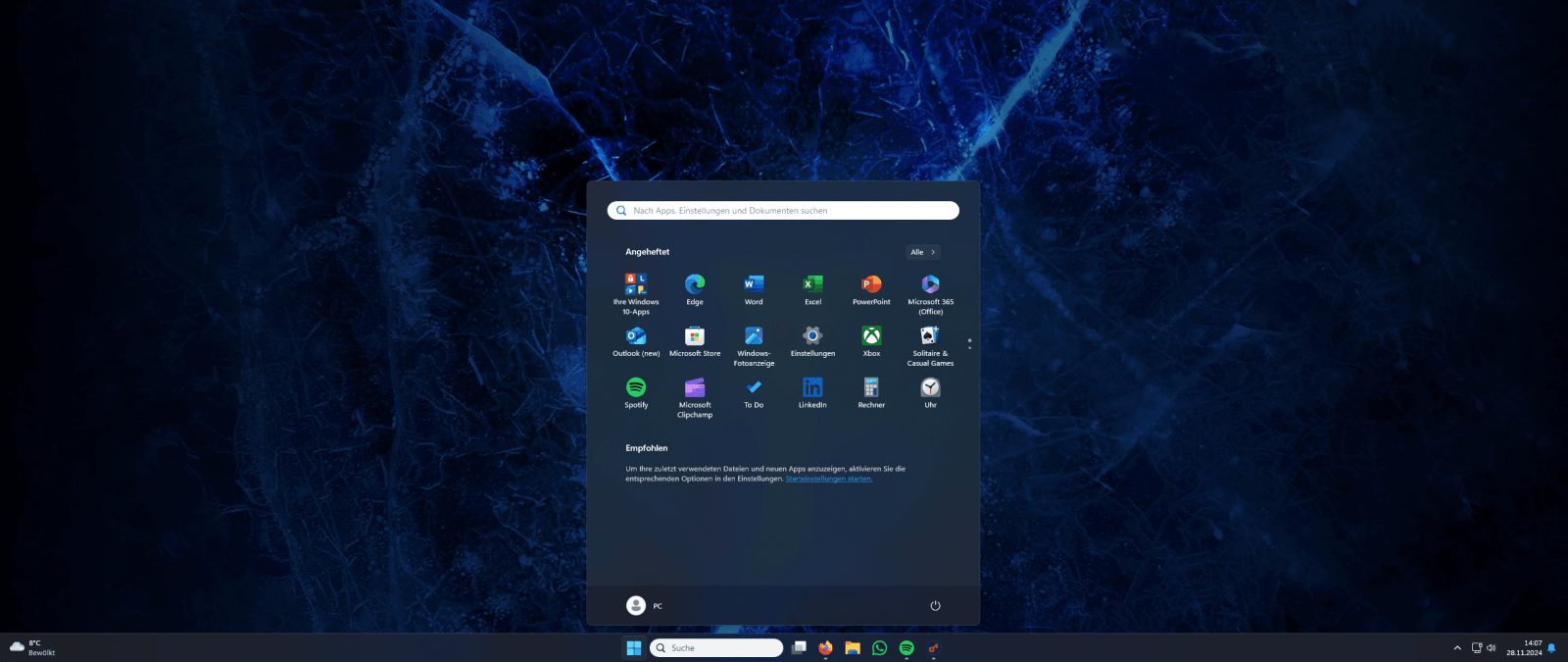This screenshot has width=1568, height=662.
Task: Open network icon in system tray
Action: click(1477, 648)
